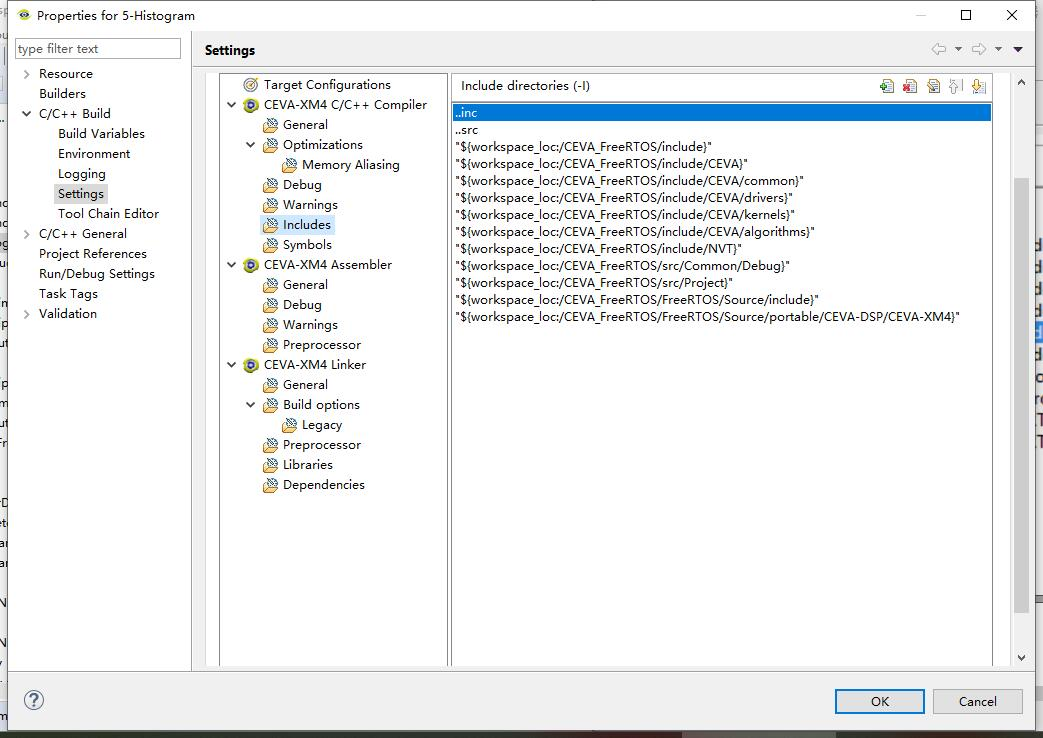
Task: Open the help icon at bottom left
Action: [x=34, y=700]
